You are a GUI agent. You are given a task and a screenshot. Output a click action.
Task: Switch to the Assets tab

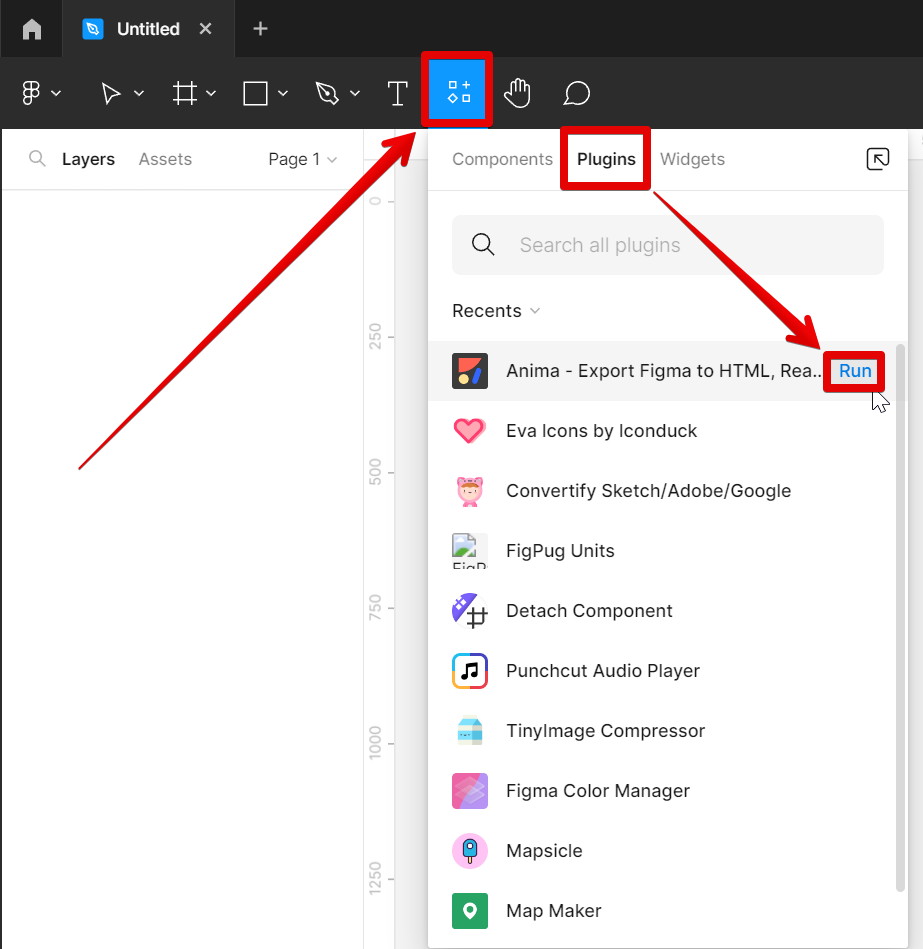pos(164,158)
